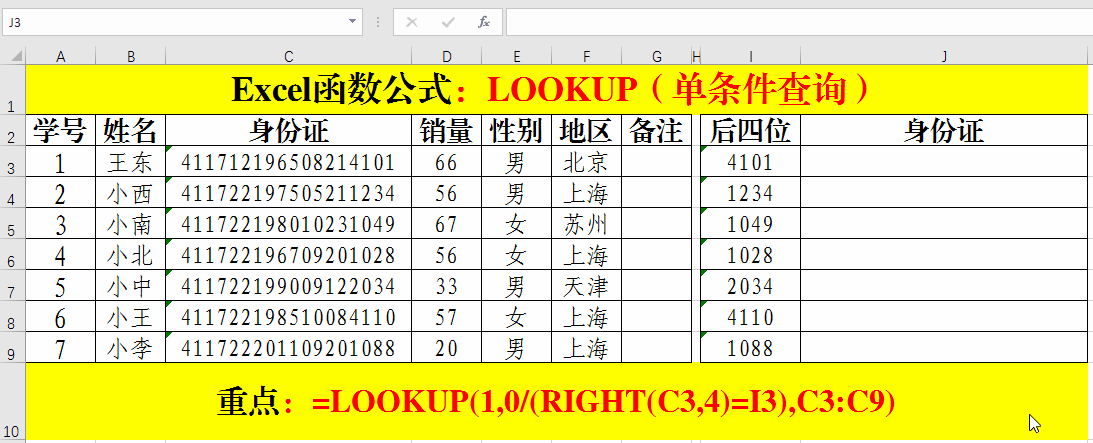Select row 10 header
Screen dimensions: 1093x443
pos(13,401)
